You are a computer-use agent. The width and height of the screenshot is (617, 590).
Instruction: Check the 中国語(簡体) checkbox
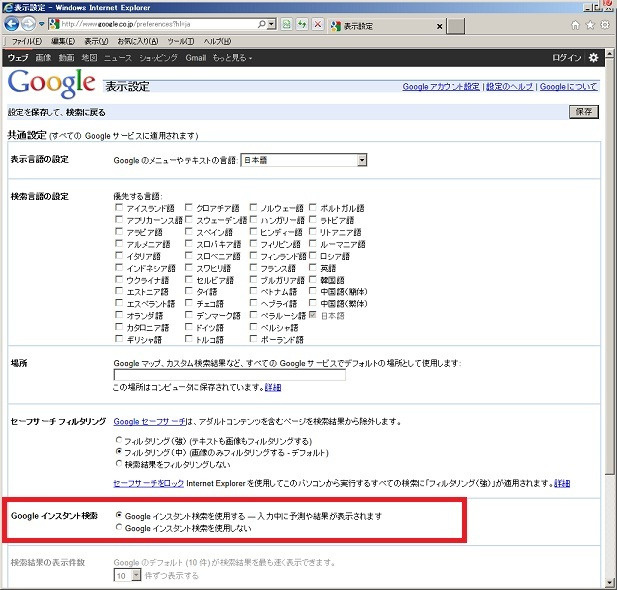pyautogui.click(x=312, y=291)
